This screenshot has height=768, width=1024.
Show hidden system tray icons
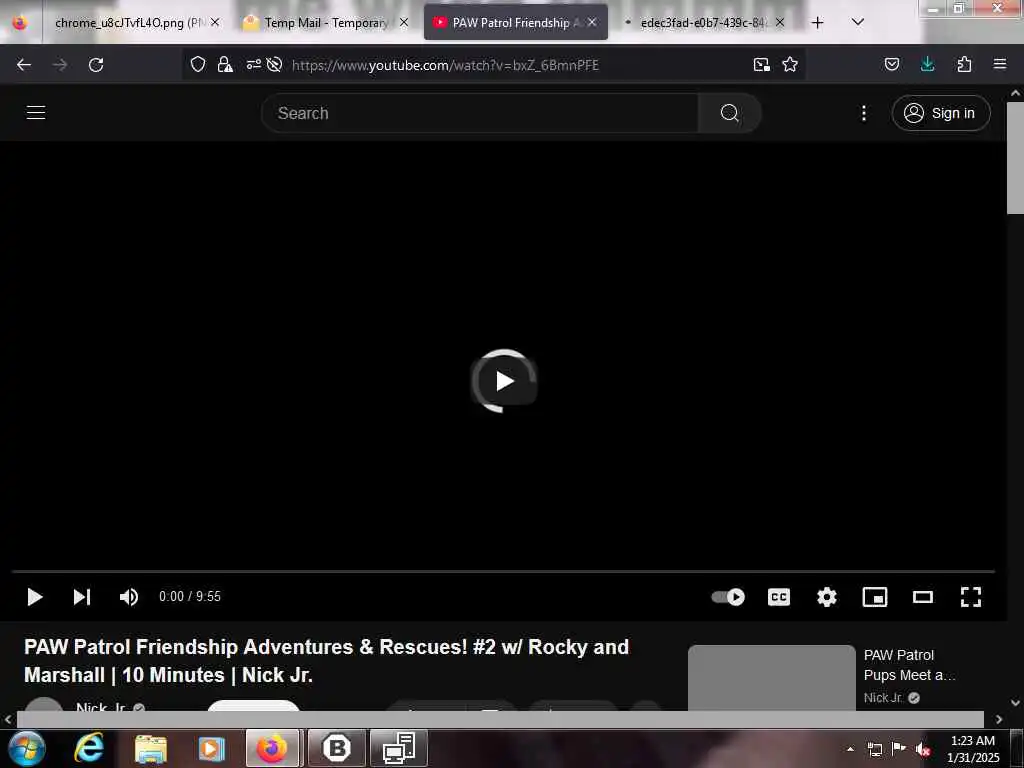(850, 749)
